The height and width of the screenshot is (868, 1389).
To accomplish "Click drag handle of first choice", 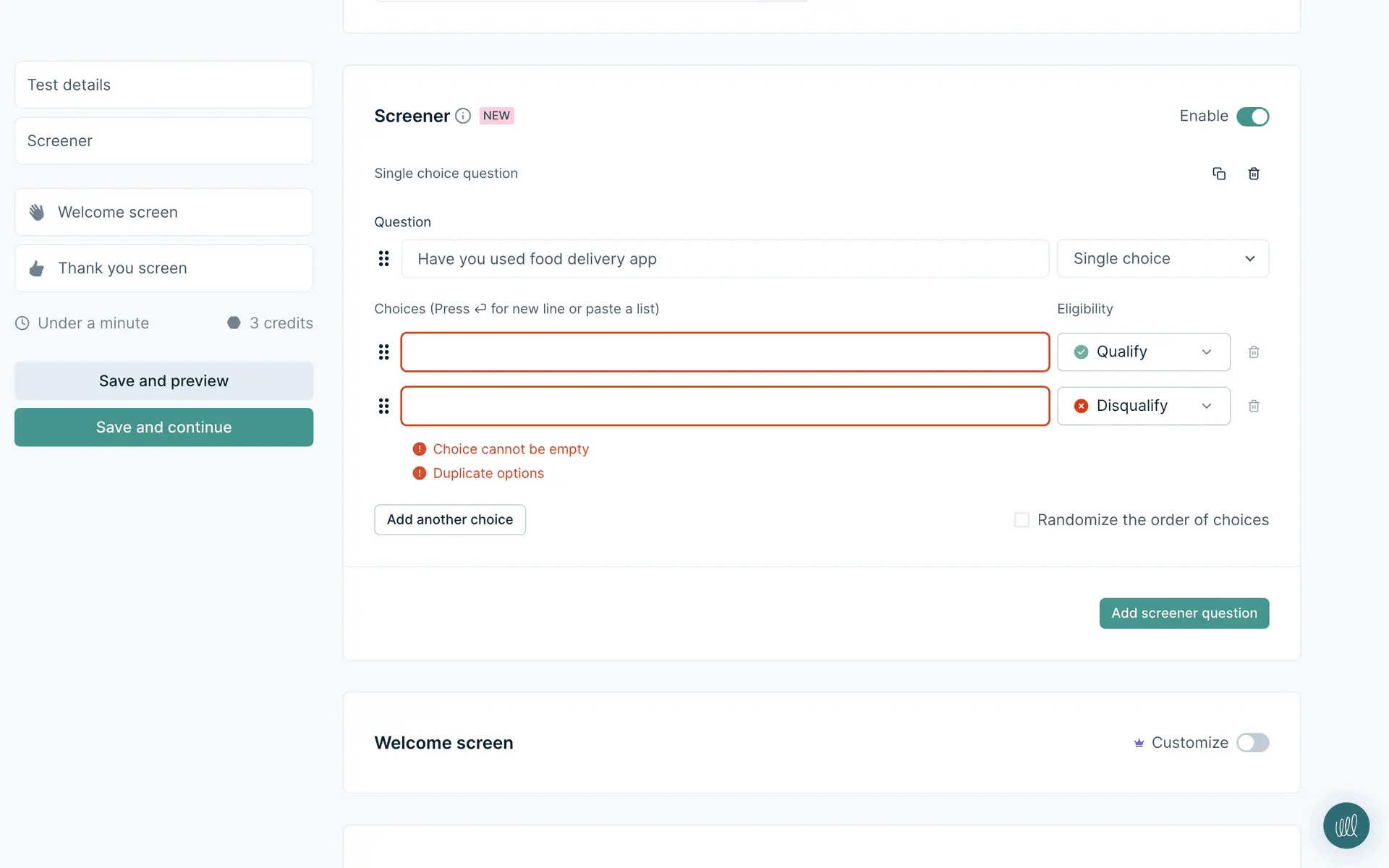I will tap(383, 352).
